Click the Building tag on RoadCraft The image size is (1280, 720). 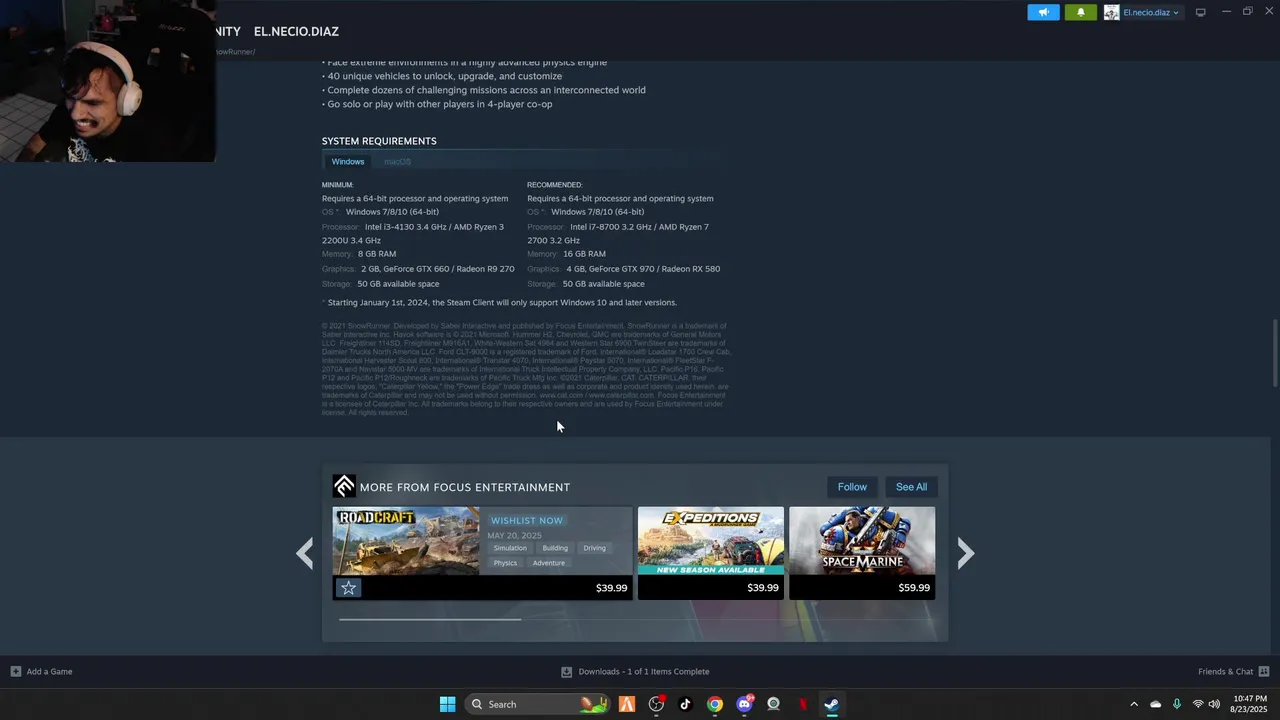tap(555, 548)
